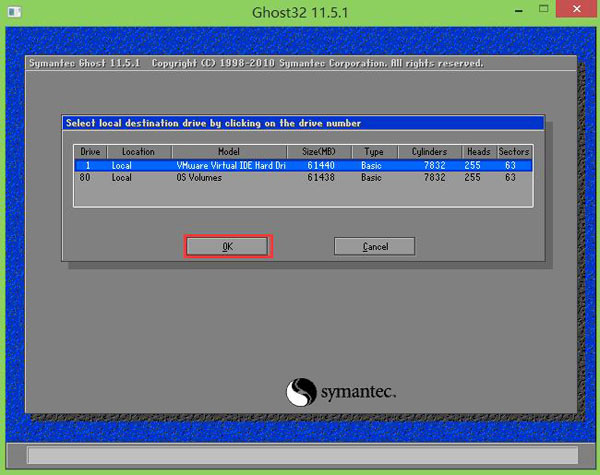Click the Cancel button

coord(375,246)
